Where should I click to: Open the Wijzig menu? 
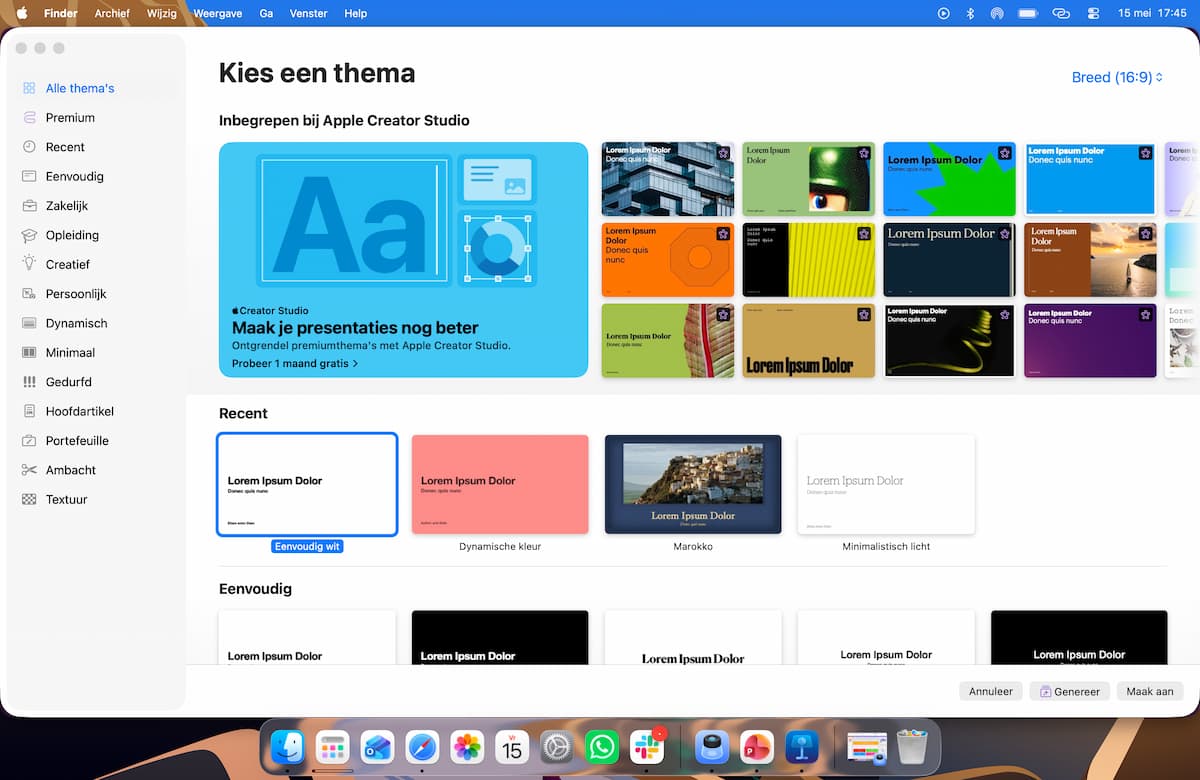(163, 13)
